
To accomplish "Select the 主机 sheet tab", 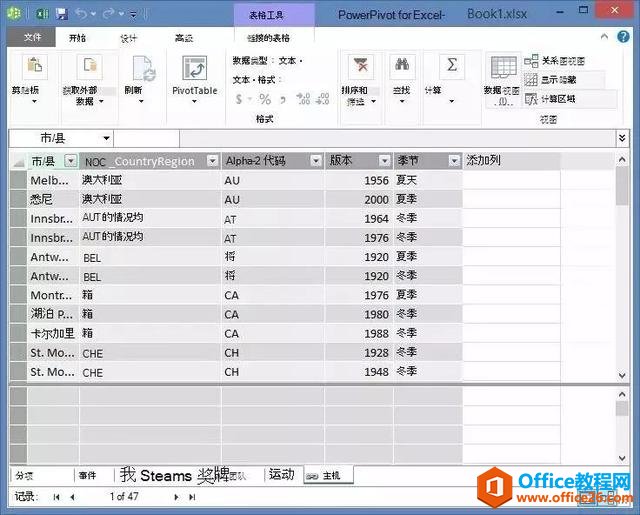I will [329, 475].
